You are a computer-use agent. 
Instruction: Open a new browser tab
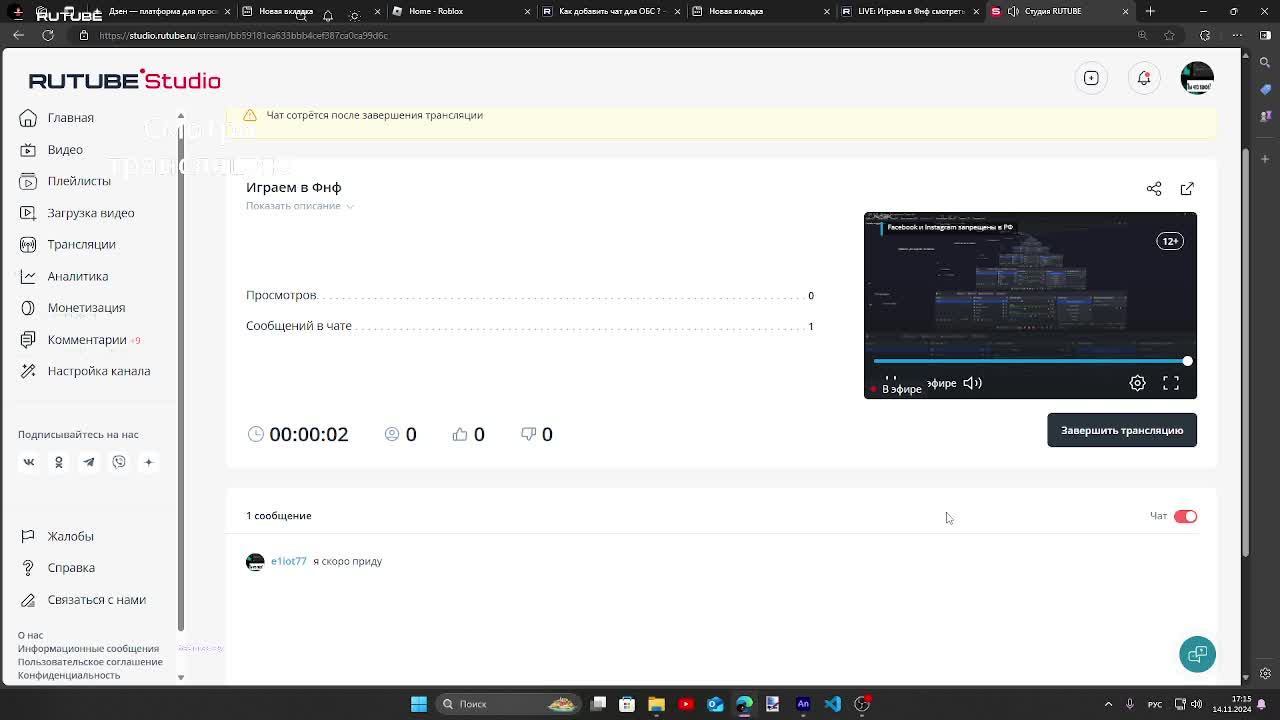point(1150,11)
